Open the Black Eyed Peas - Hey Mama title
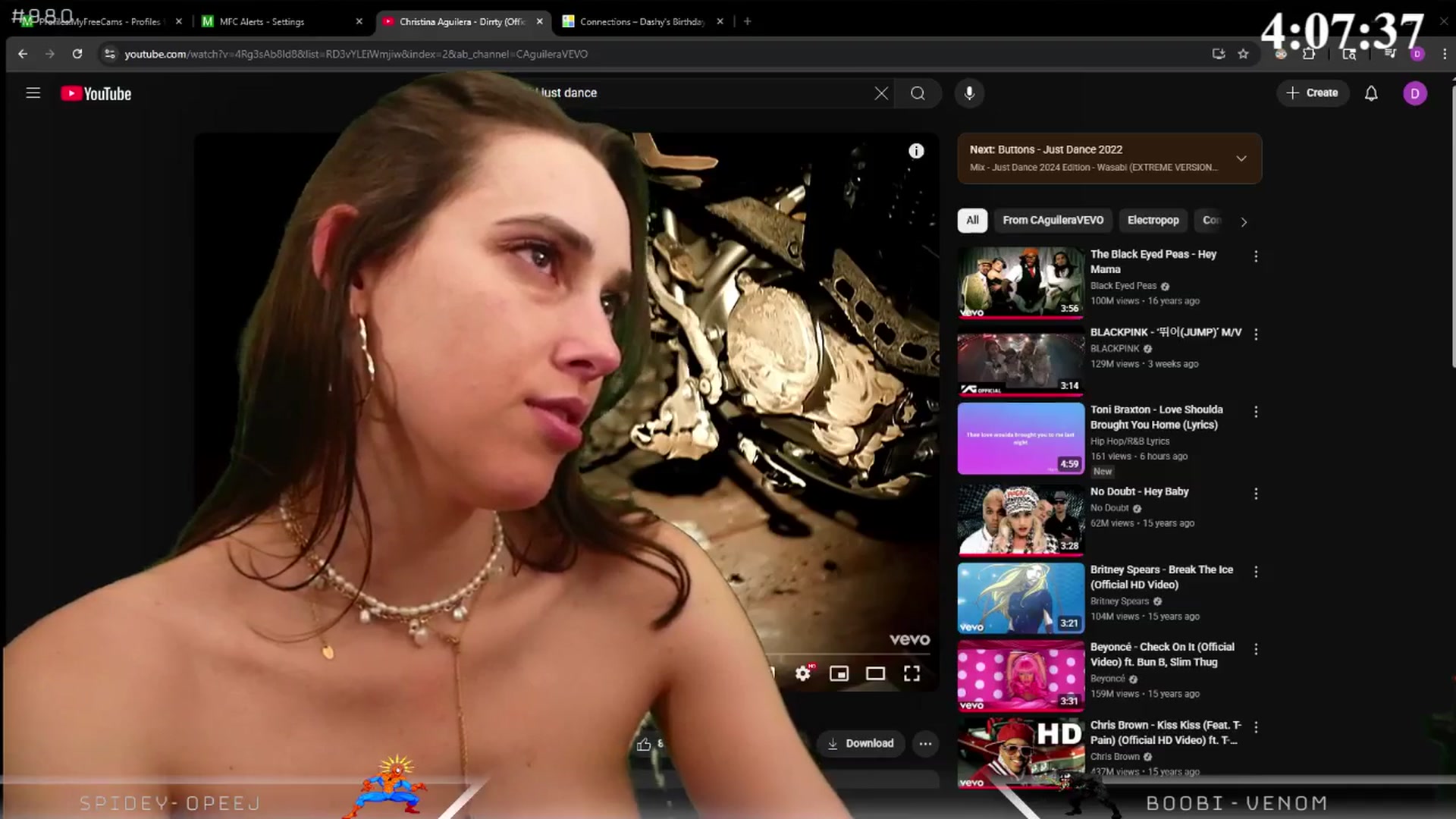Viewport: 1456px width, 819px height. 1153,262
